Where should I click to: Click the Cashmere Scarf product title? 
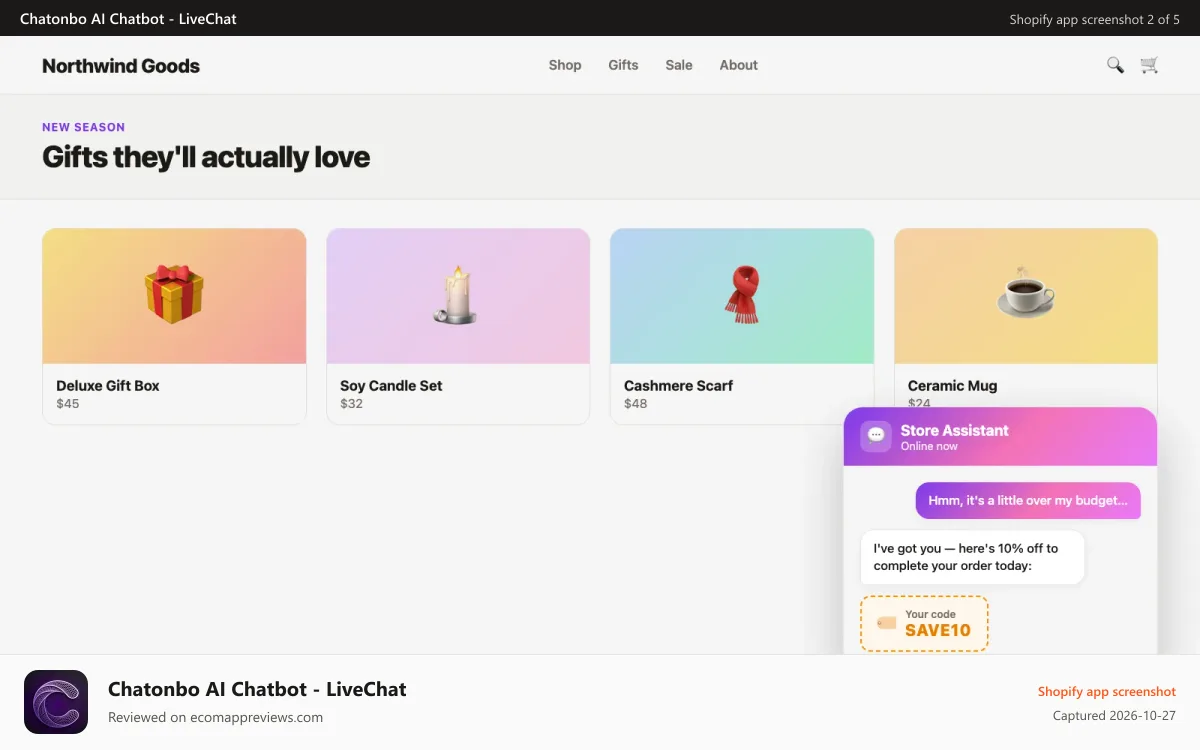pos(678,386)
